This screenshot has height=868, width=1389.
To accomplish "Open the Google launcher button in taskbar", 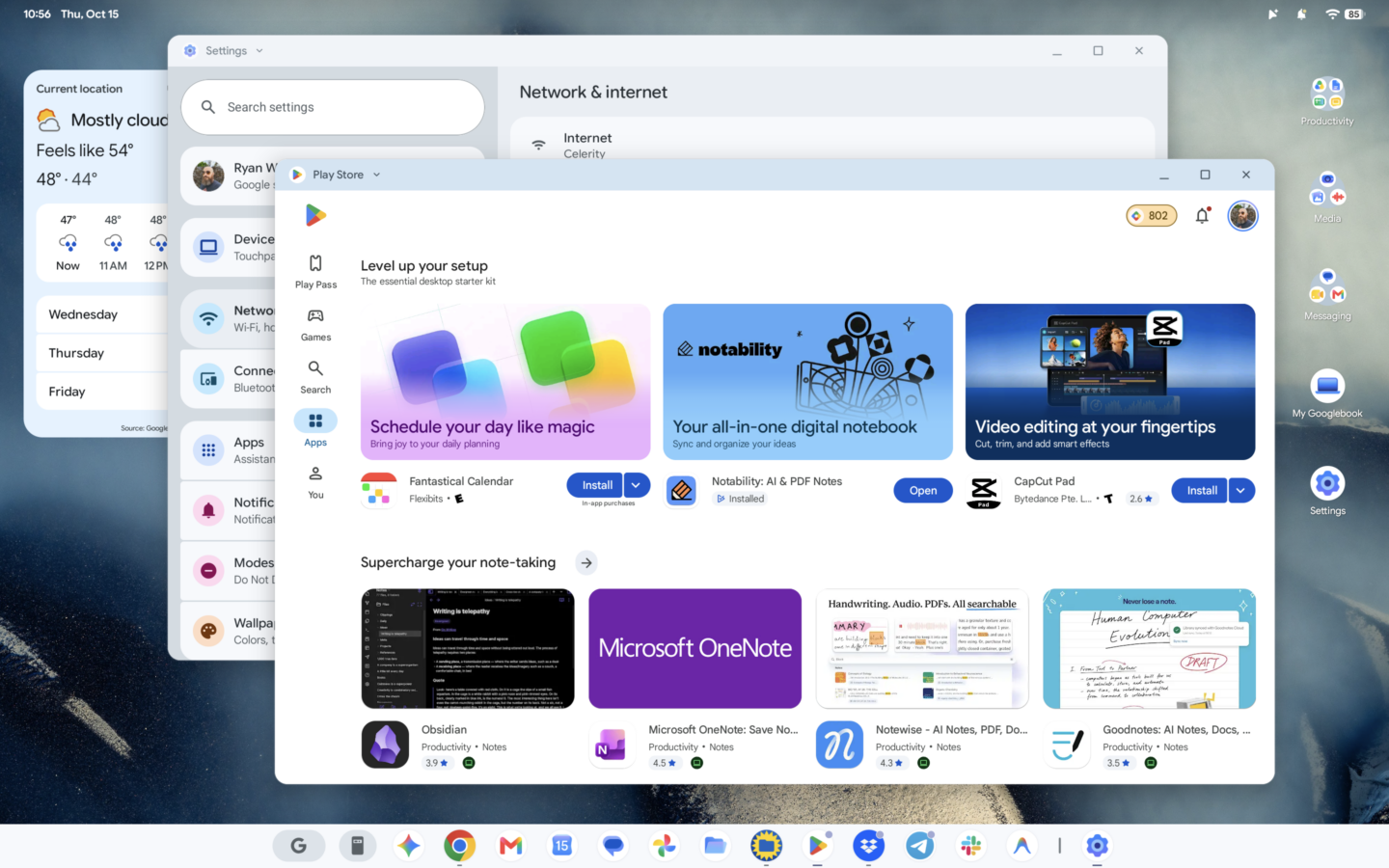I will [299, 846].
